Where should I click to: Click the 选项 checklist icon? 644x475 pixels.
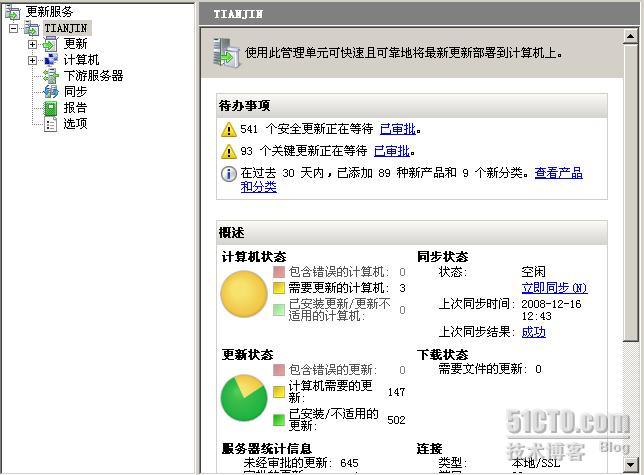[x=50, y=124]
